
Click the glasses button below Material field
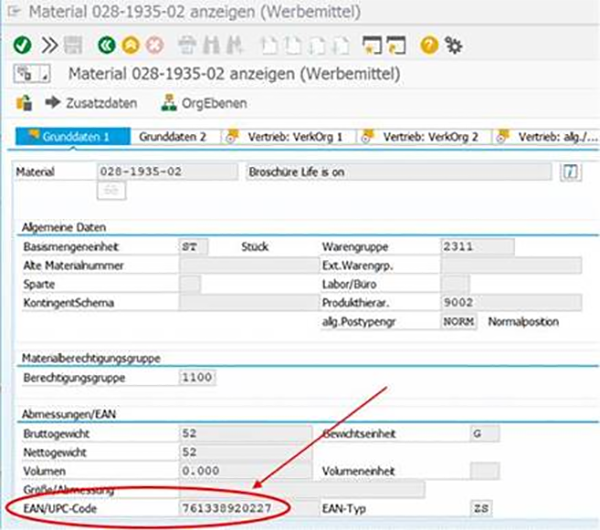pos(111,190)
